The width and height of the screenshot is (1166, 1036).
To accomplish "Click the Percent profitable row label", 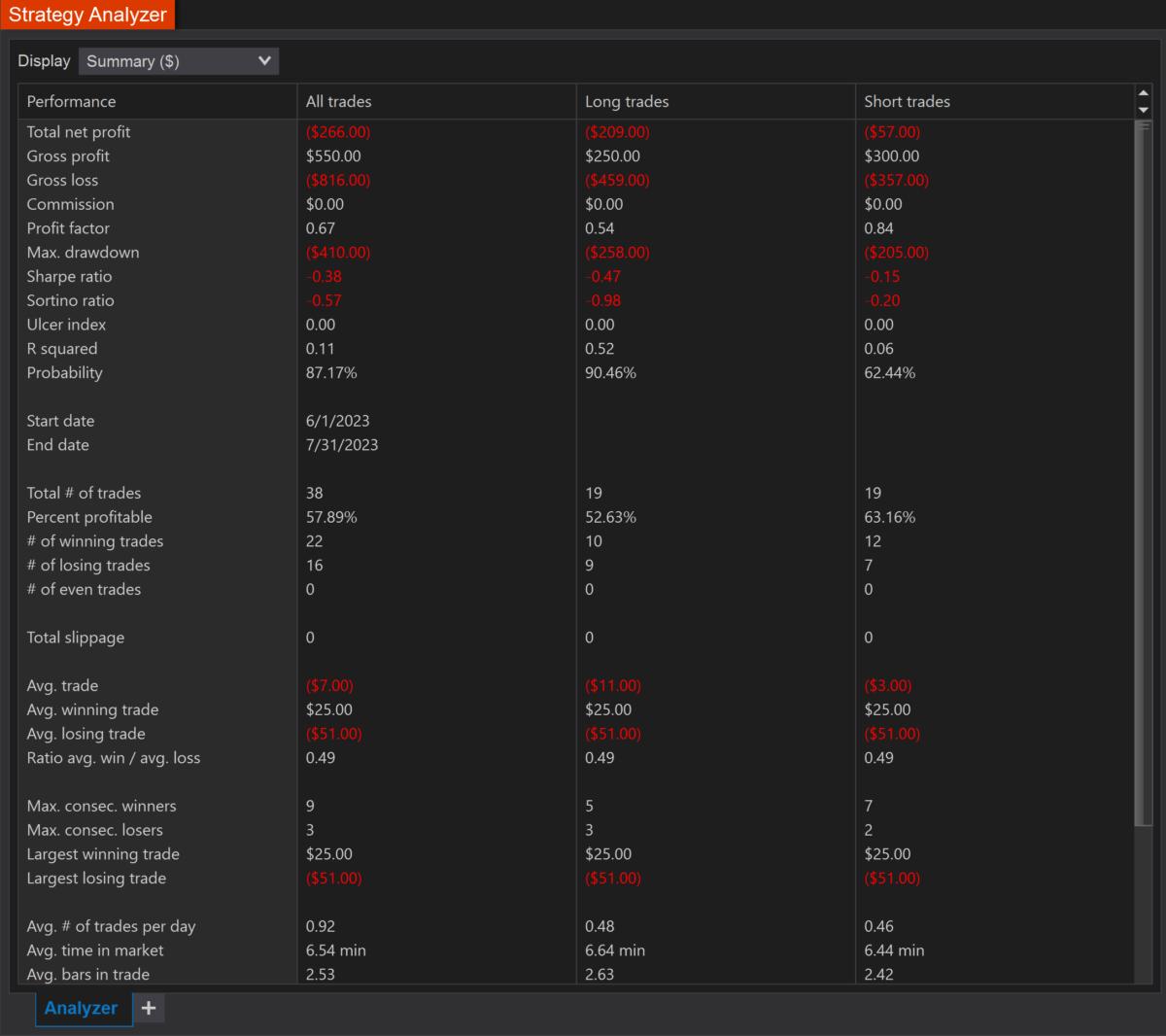I will (89, 518).
